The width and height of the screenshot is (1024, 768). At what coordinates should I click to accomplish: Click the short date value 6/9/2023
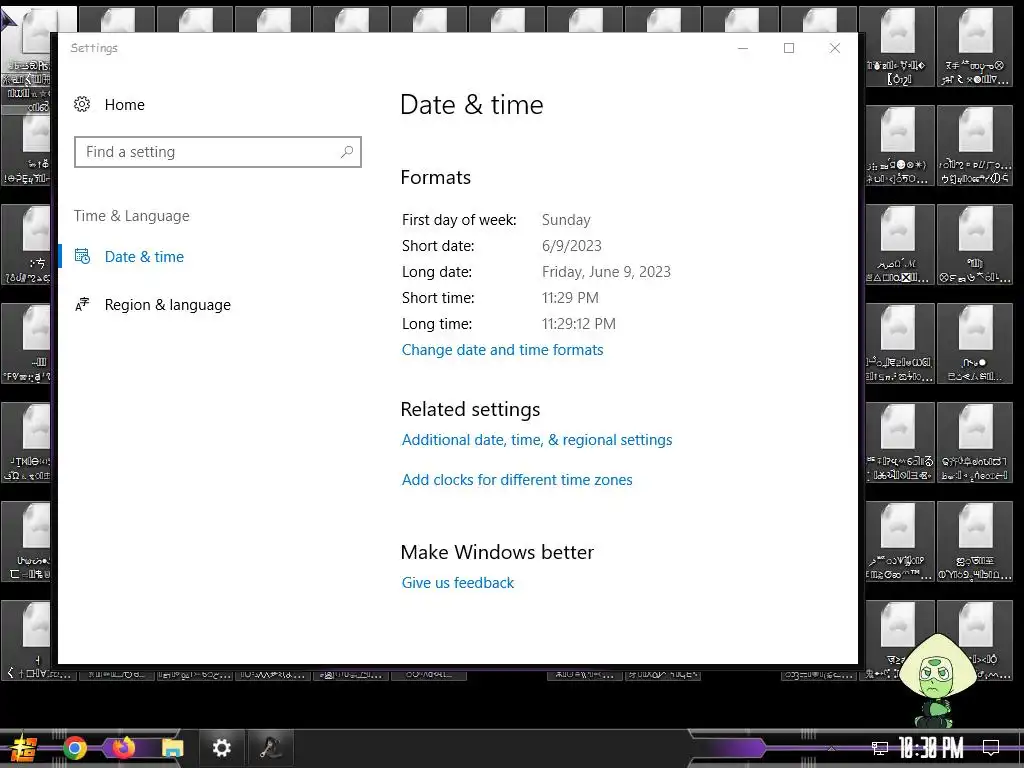tap(571, 246)
